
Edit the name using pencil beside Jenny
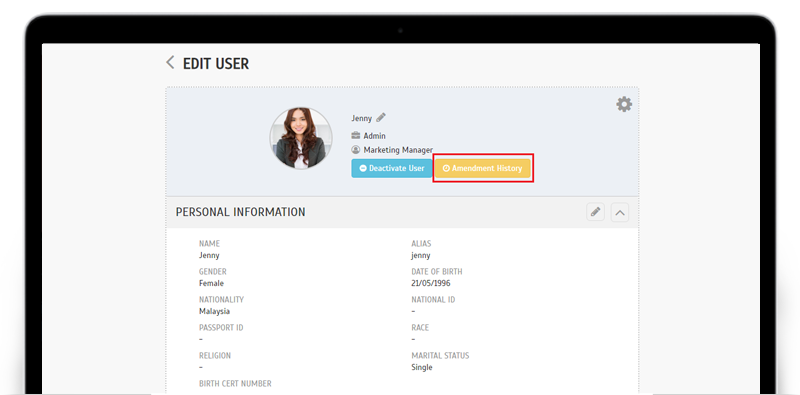(381, 117)
